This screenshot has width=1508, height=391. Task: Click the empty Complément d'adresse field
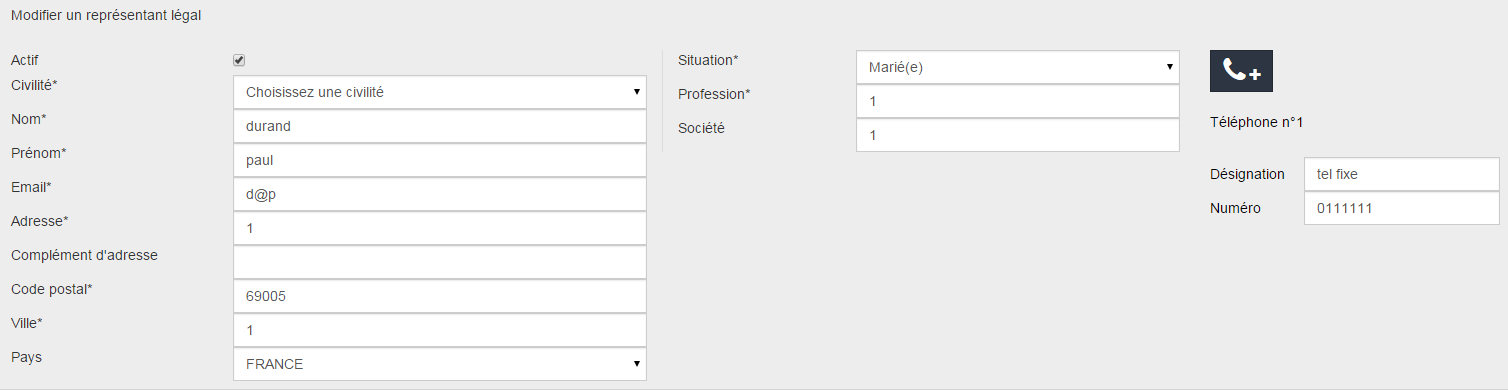pos(440,262)
